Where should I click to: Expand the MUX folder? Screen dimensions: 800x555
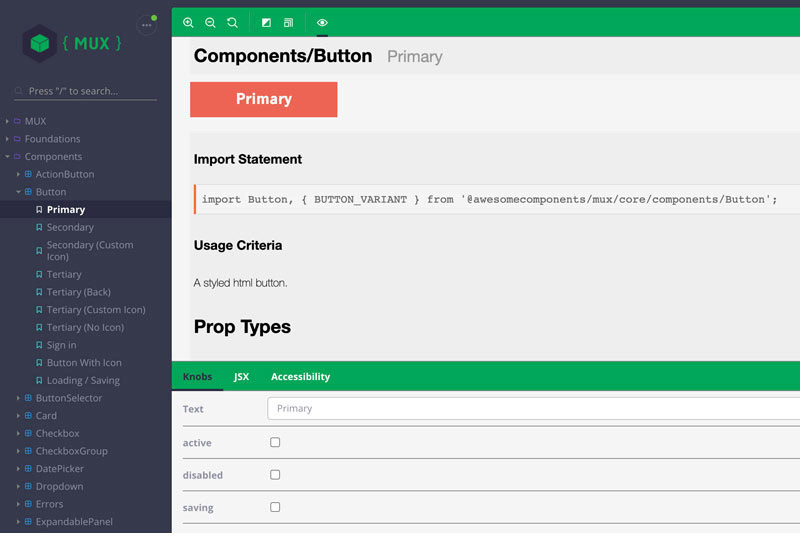click(35, 121)
